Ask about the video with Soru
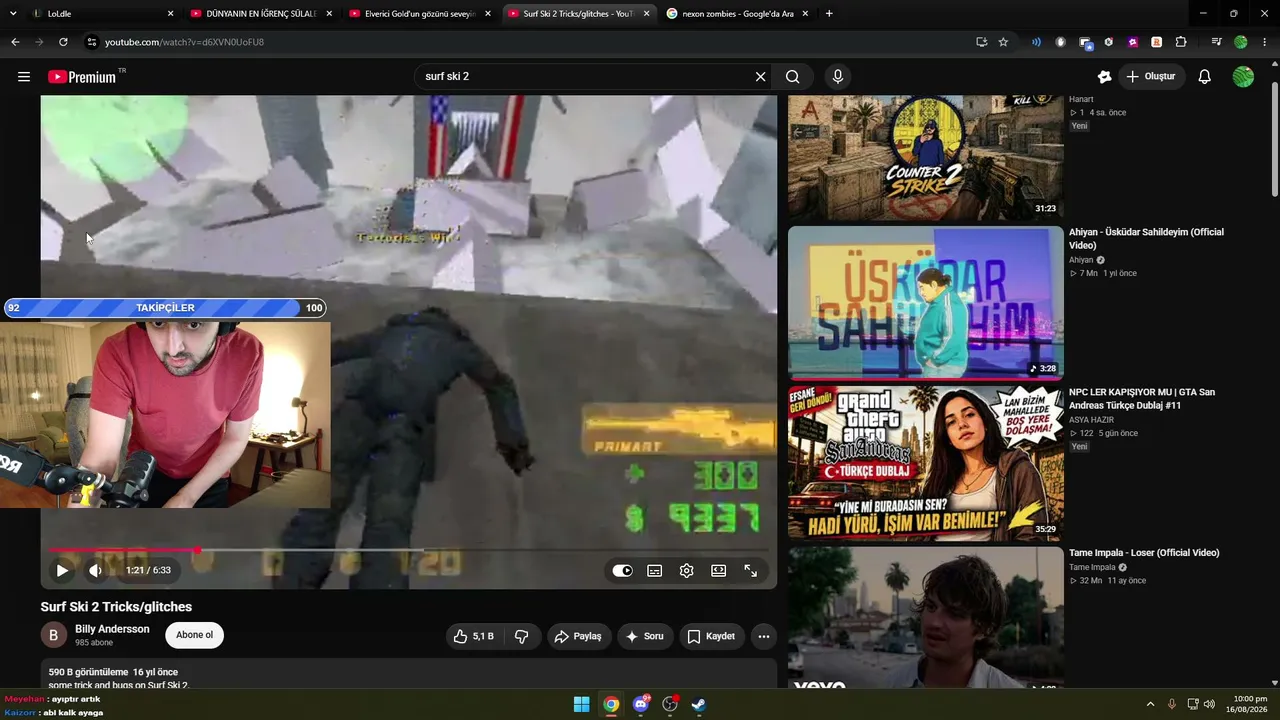Viewport: 1280px width, 720px height. [x=645, y=636]
